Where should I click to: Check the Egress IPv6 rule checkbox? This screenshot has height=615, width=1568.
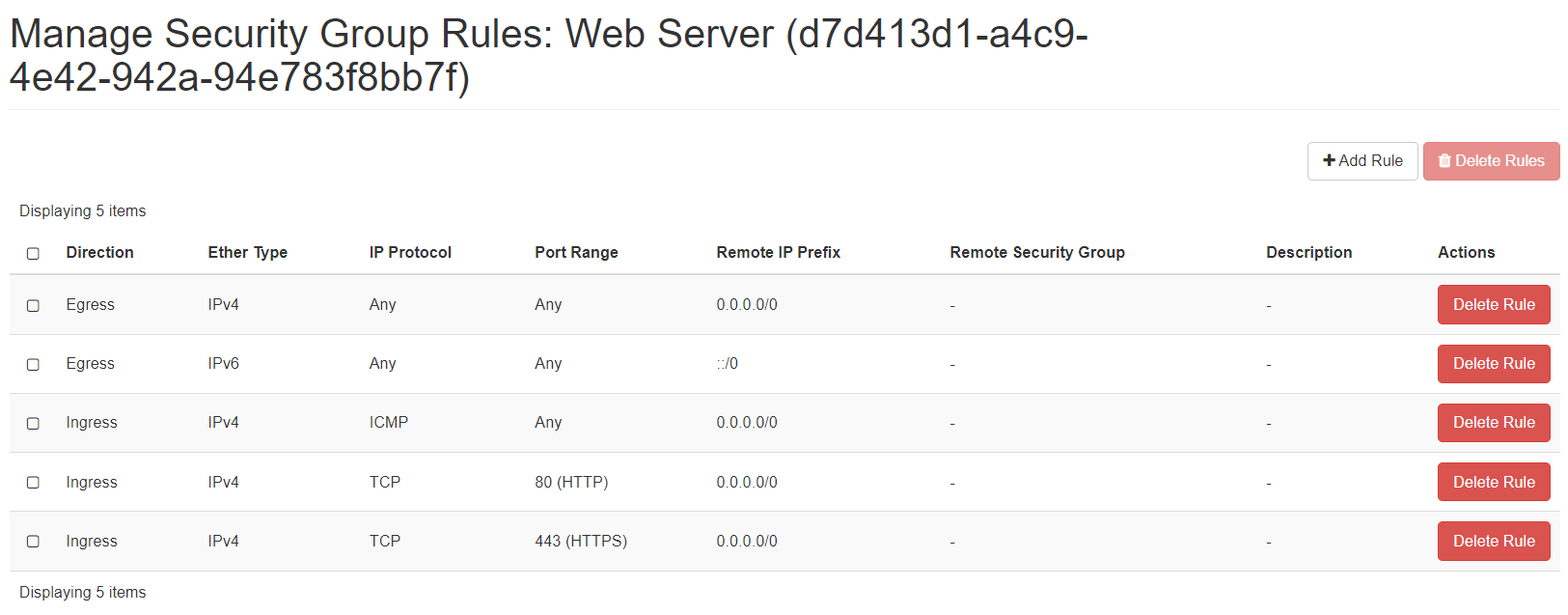click(x=33, y=364)
